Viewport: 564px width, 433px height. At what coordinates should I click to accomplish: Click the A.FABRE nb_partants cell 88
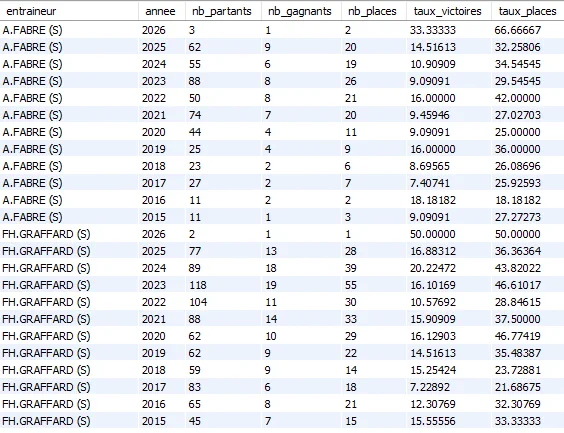point(223,81)
